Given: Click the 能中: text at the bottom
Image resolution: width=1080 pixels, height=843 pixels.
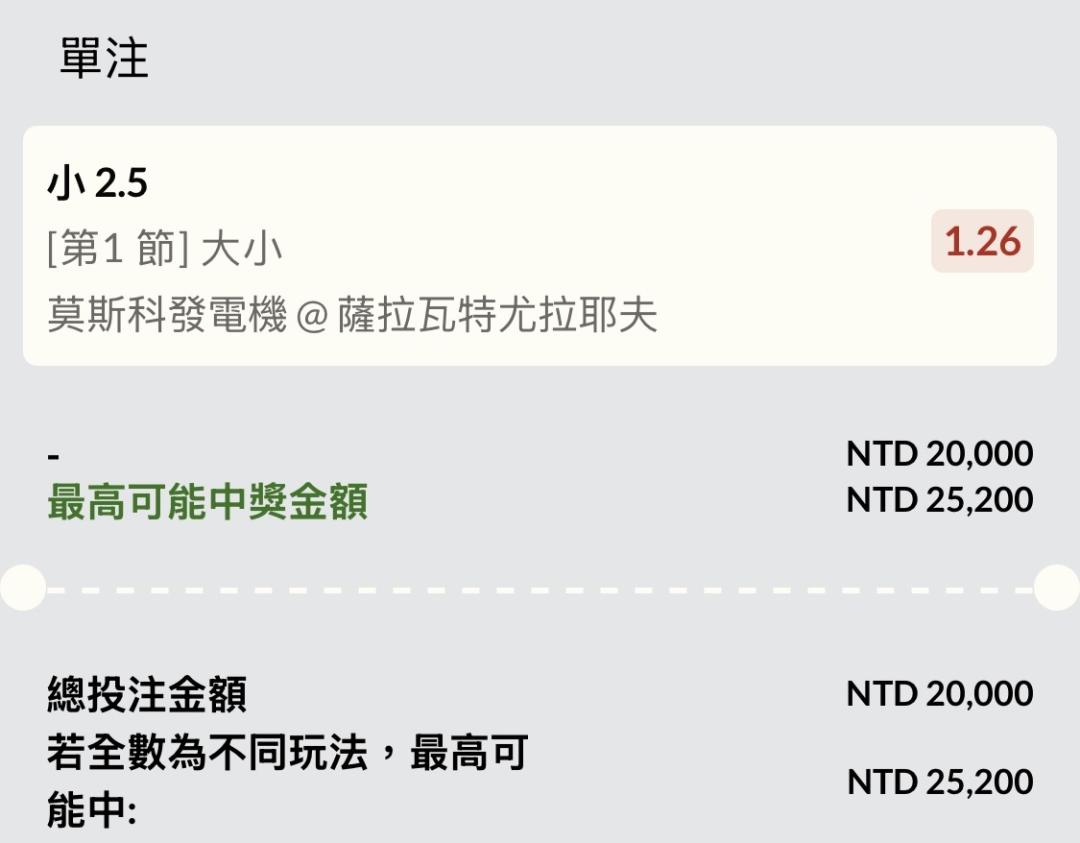Looking at the screenshot, I should click(x=92, y=812).
